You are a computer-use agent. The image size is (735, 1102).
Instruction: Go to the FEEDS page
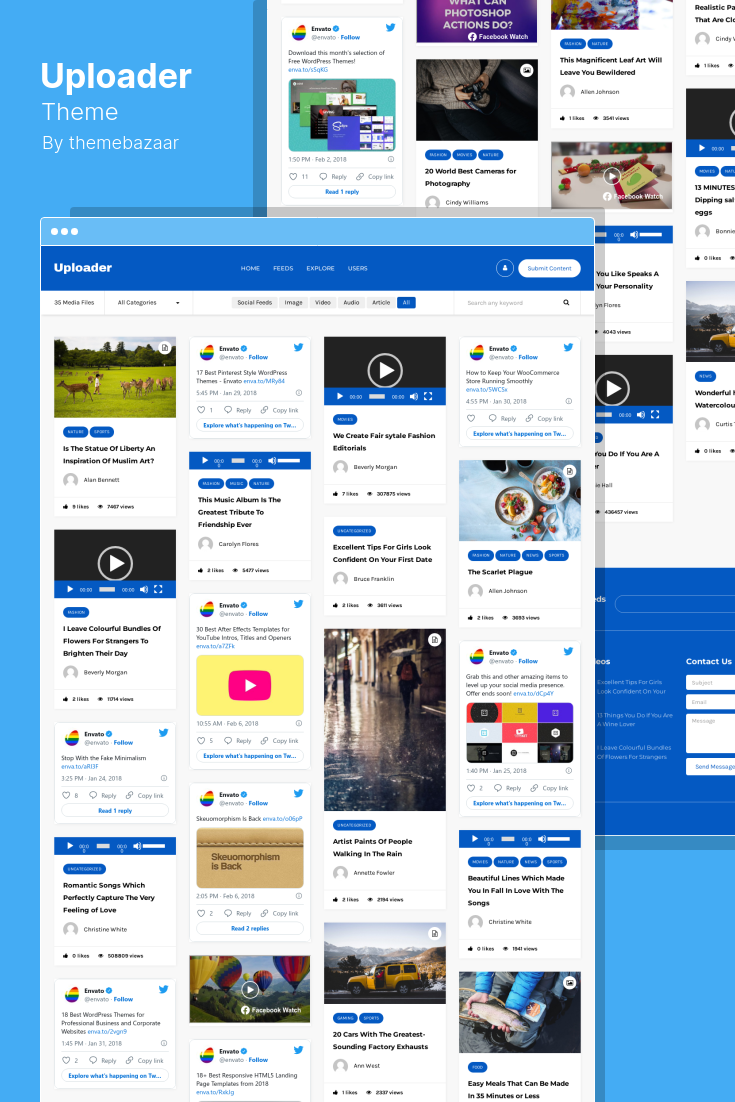click(x=283, y=268)
